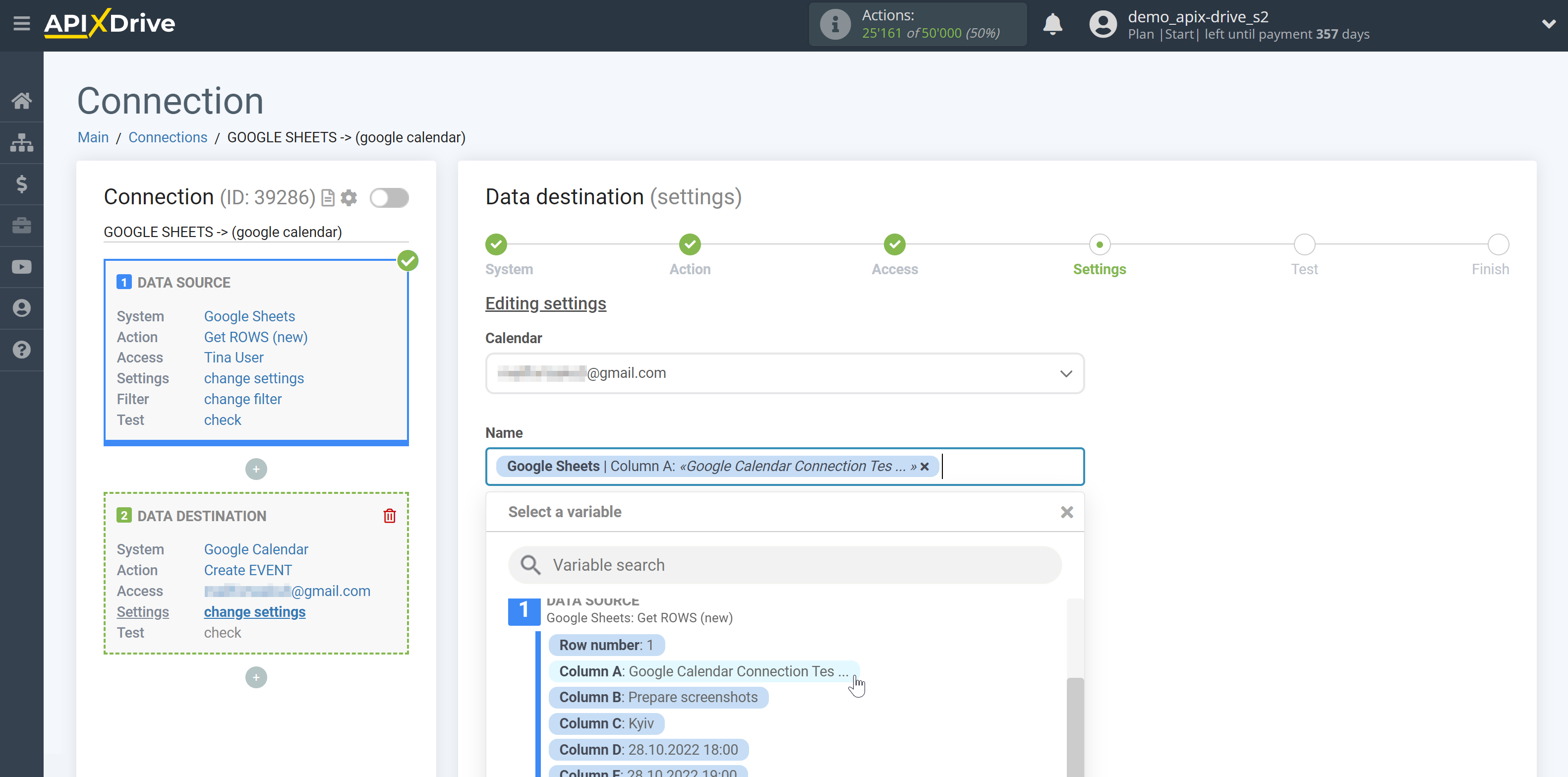Screen dimensions: 1568x777
Task: Open the Google Sheets source system link
Action: (x=249, y=317)
